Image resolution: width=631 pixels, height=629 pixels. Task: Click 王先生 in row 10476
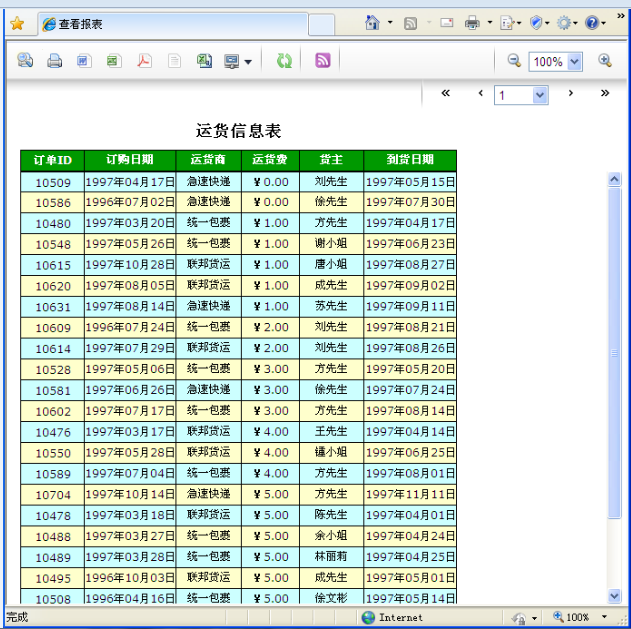331,431
